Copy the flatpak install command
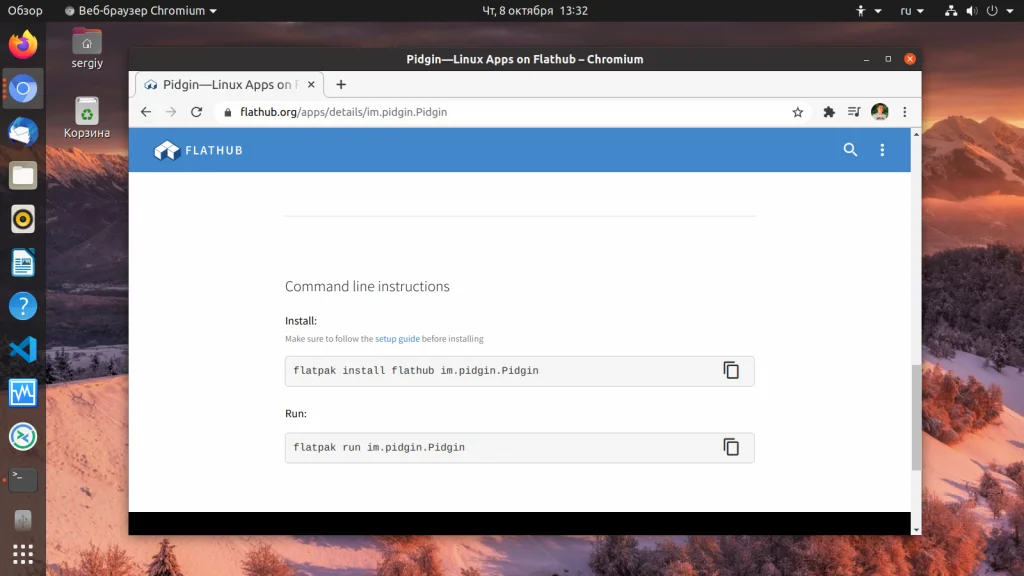Image resolution: width=1024 pixels, height=576 pixels. click(731, 370)
